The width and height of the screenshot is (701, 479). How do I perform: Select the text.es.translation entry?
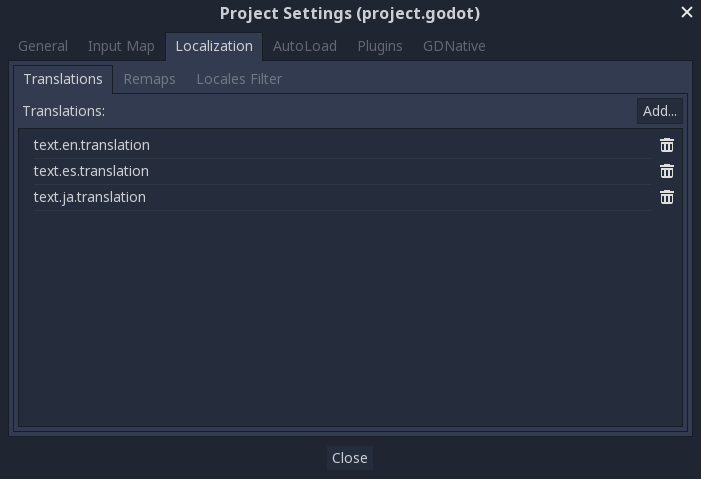[x=91, y=171]
